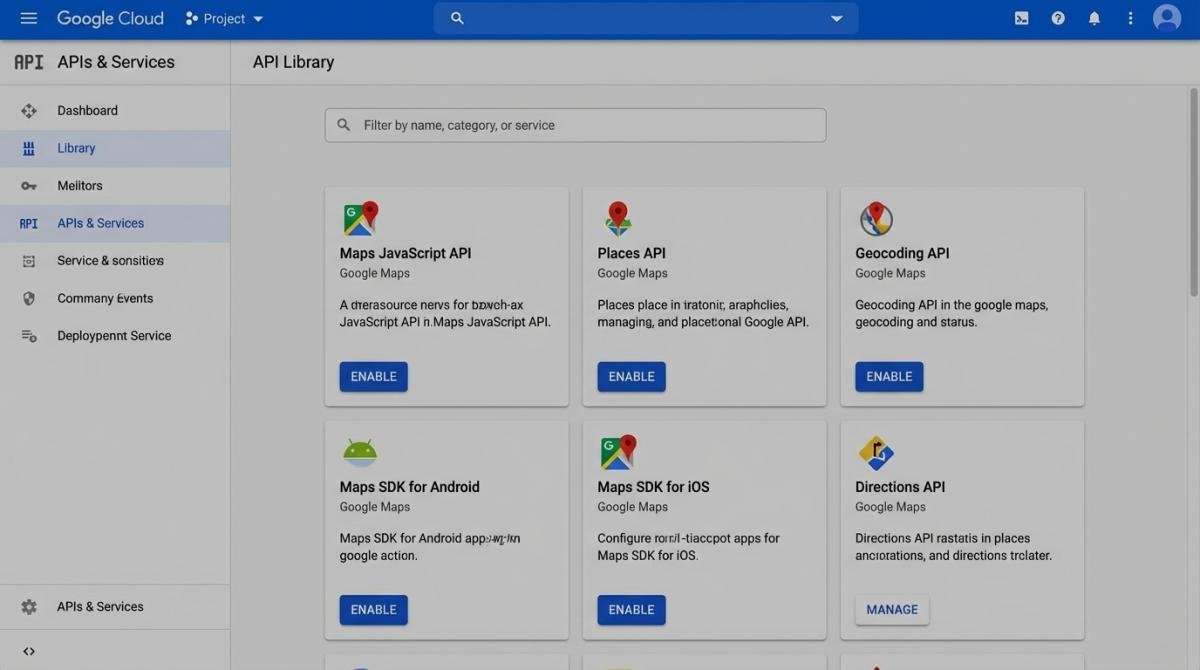Viewport: 1200px width, 670px height.
Task: Click the help question mark icon
Action: click(x=1058, y=19)
